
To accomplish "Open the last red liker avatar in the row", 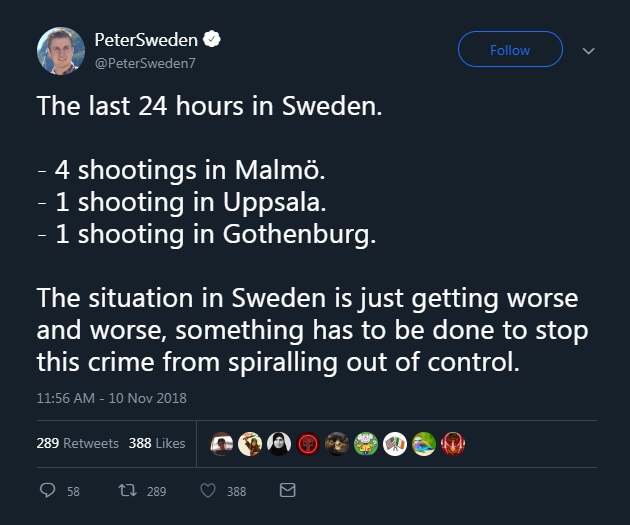I will pyautogui.click(x=453, y=443).
